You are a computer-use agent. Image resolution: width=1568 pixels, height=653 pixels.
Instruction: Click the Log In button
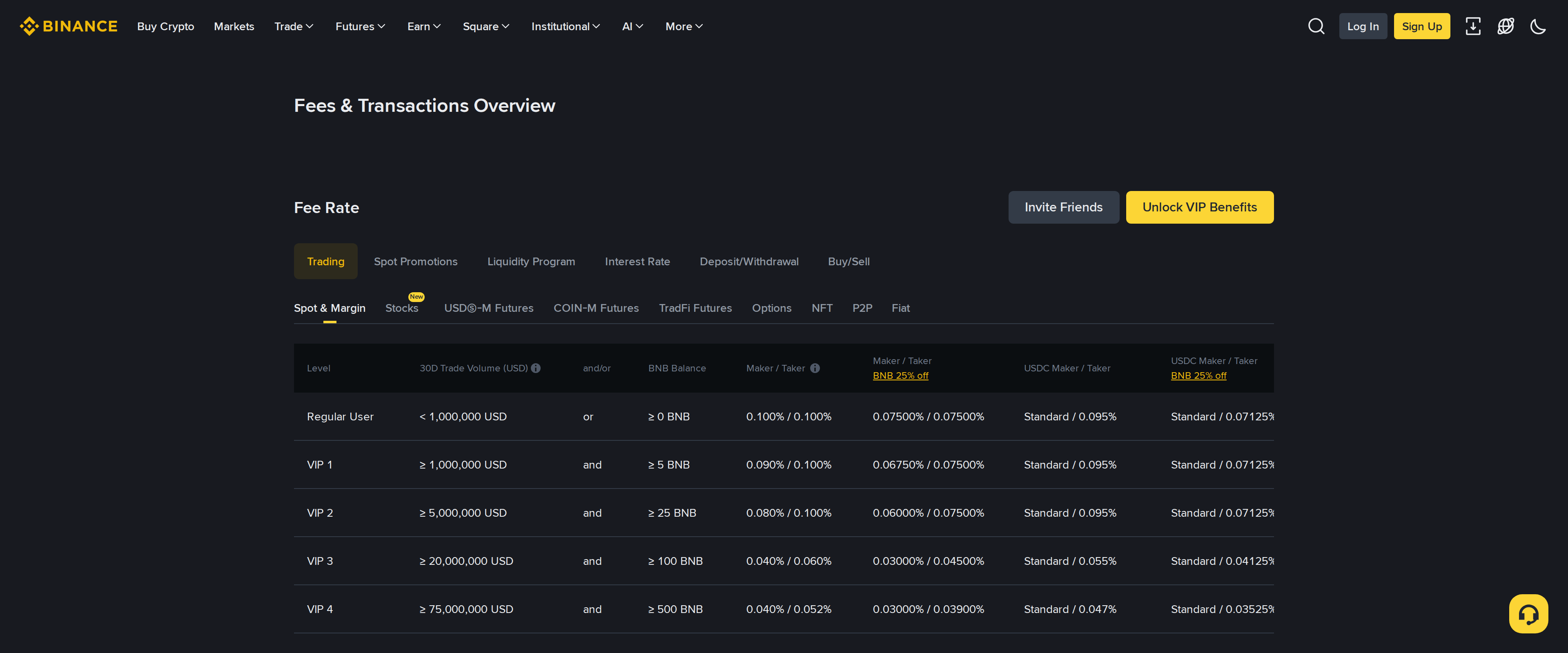pos(1363,26)
